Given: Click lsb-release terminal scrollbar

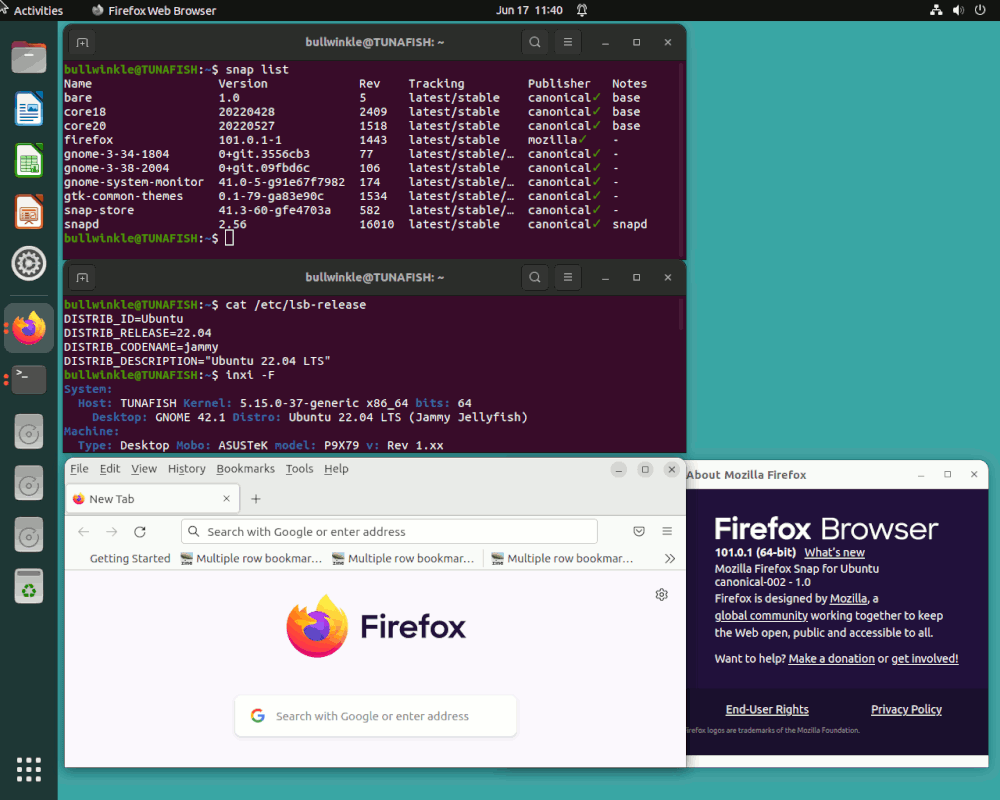Looking at the screenshot, I should [x=680, y=314].
